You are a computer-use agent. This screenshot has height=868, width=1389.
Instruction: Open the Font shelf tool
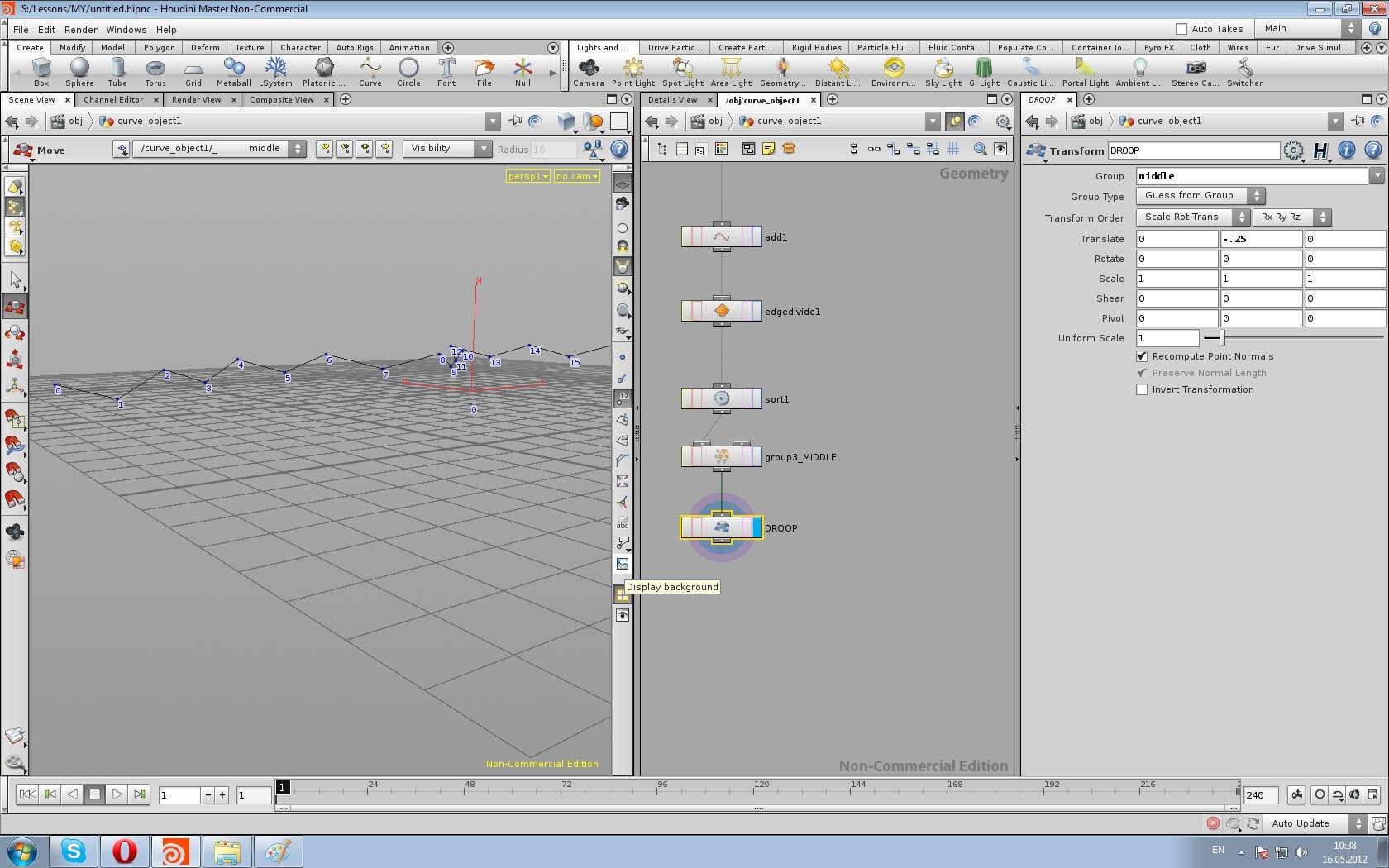coord(446,72)
